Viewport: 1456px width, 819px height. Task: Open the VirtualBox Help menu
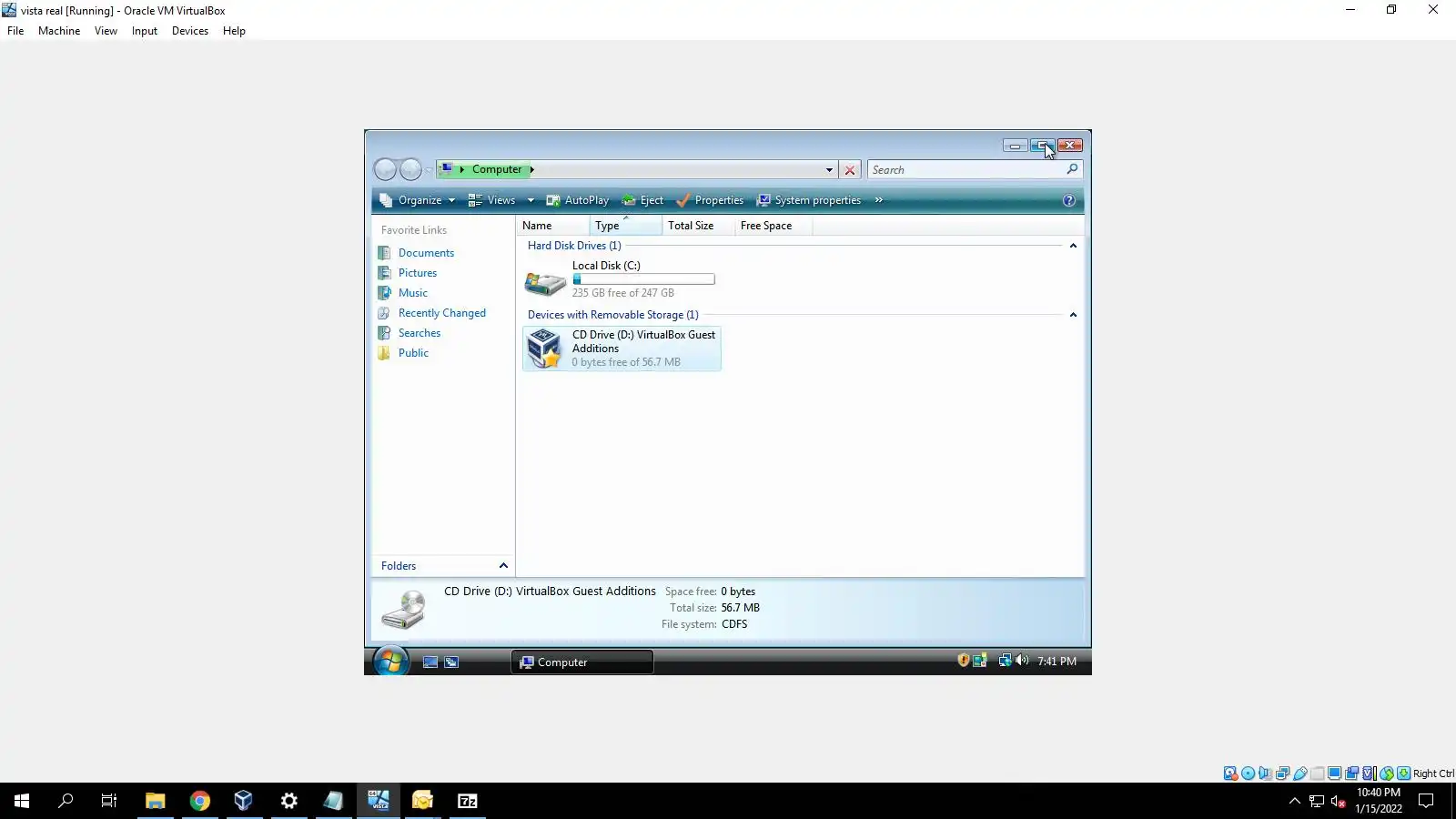coord(234,31)
